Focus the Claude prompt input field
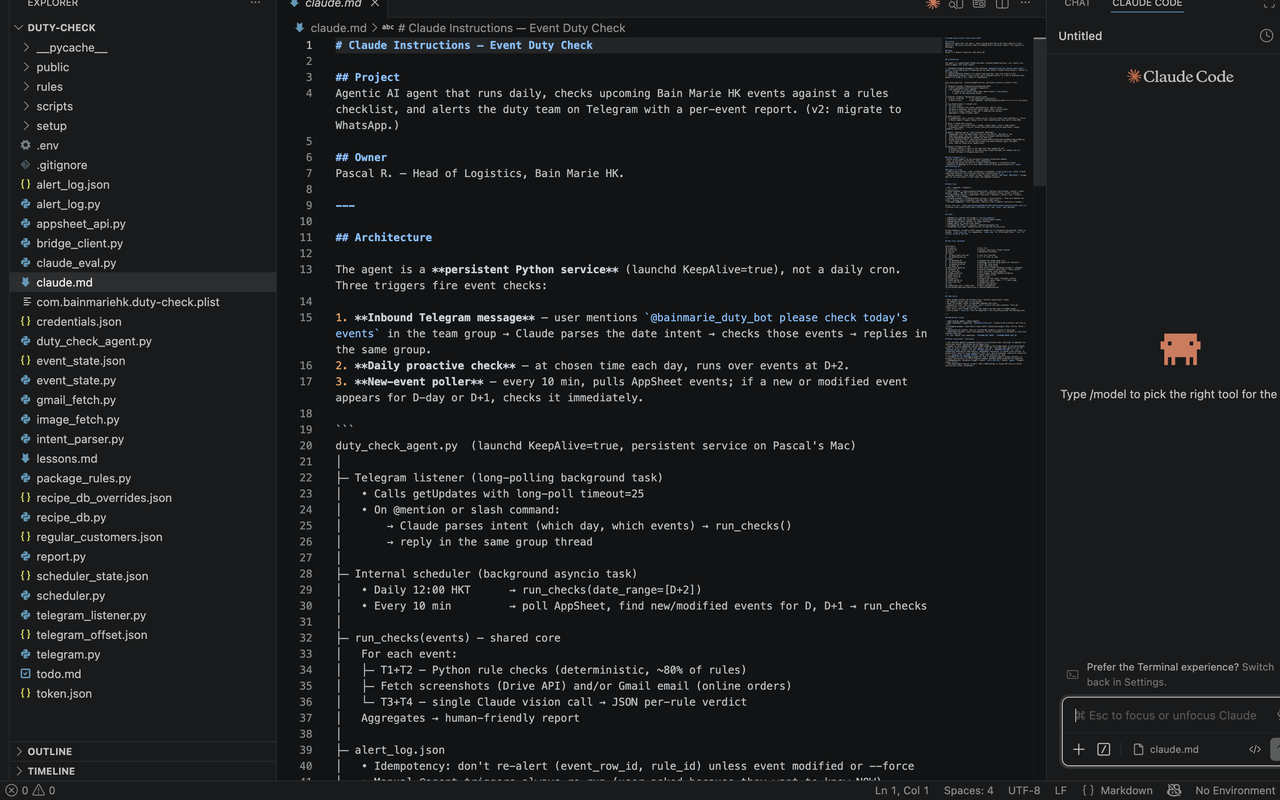The height and width of the screenshot is (800, 1280). pos(1170,715)
